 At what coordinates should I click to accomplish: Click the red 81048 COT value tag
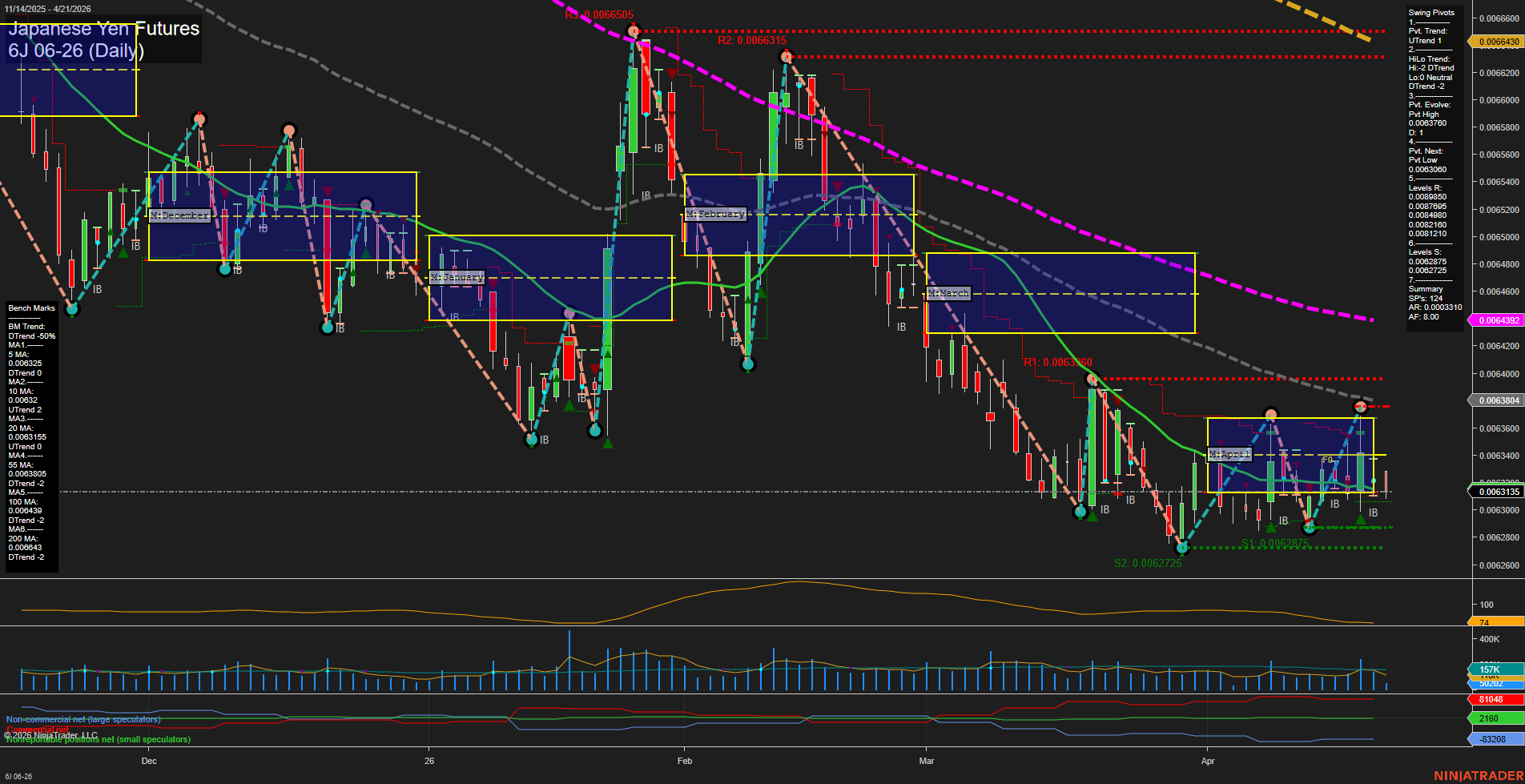pos(1495,699)
